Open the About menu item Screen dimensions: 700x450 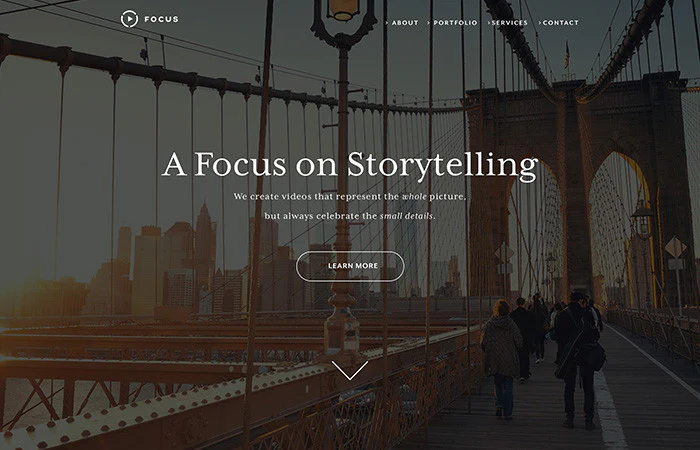click(405, 23)
